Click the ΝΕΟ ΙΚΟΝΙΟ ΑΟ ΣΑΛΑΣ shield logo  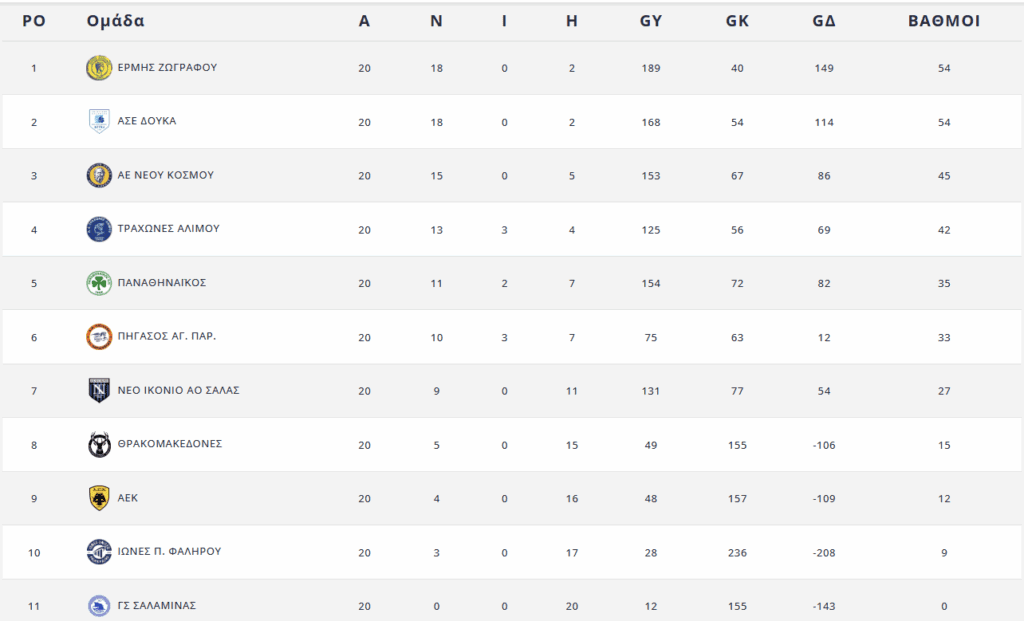pos(99,390)
